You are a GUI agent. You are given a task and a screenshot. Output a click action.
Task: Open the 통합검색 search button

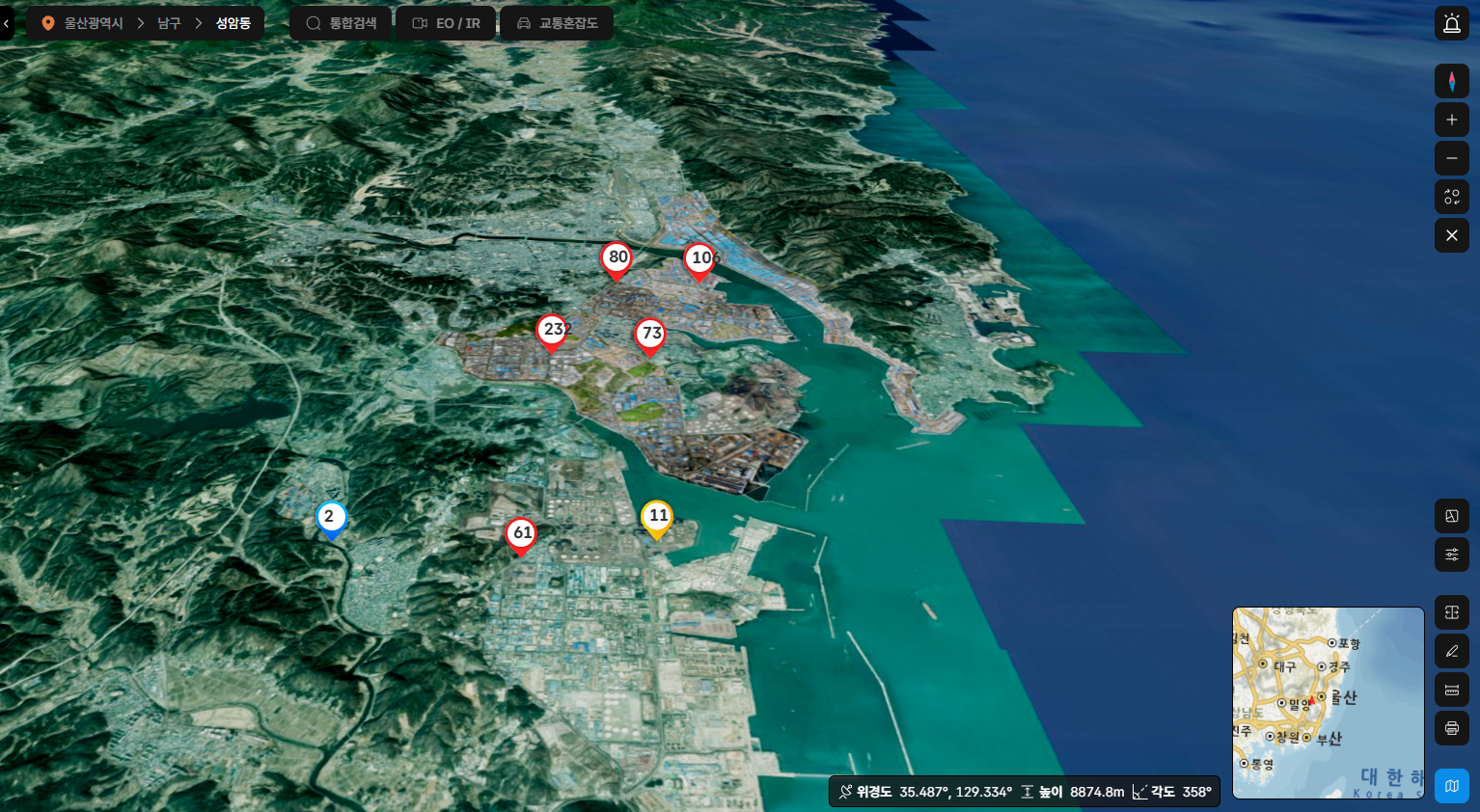point(341,23)
